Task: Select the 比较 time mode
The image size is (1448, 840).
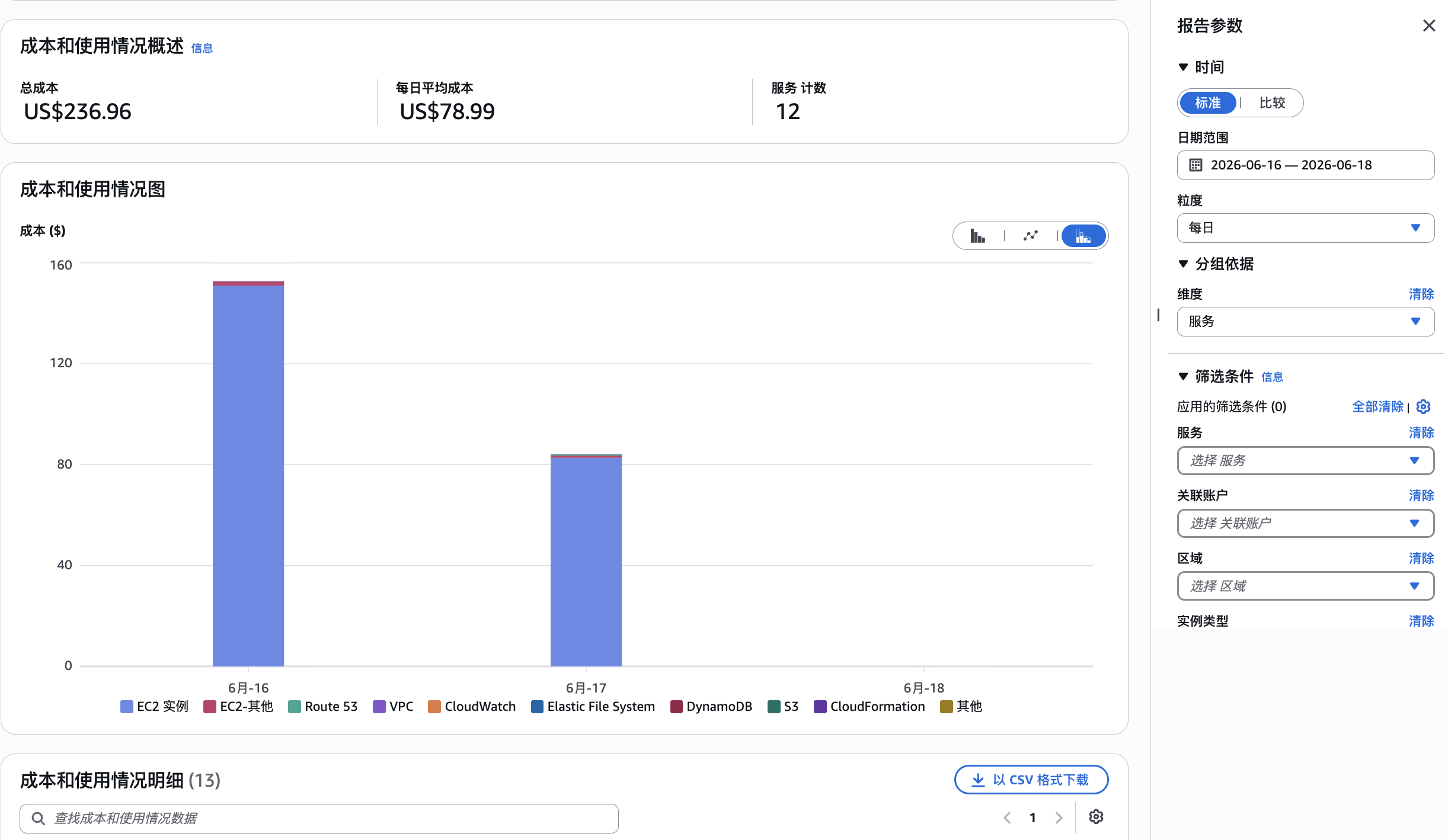Action: (x=1272, y=103)
